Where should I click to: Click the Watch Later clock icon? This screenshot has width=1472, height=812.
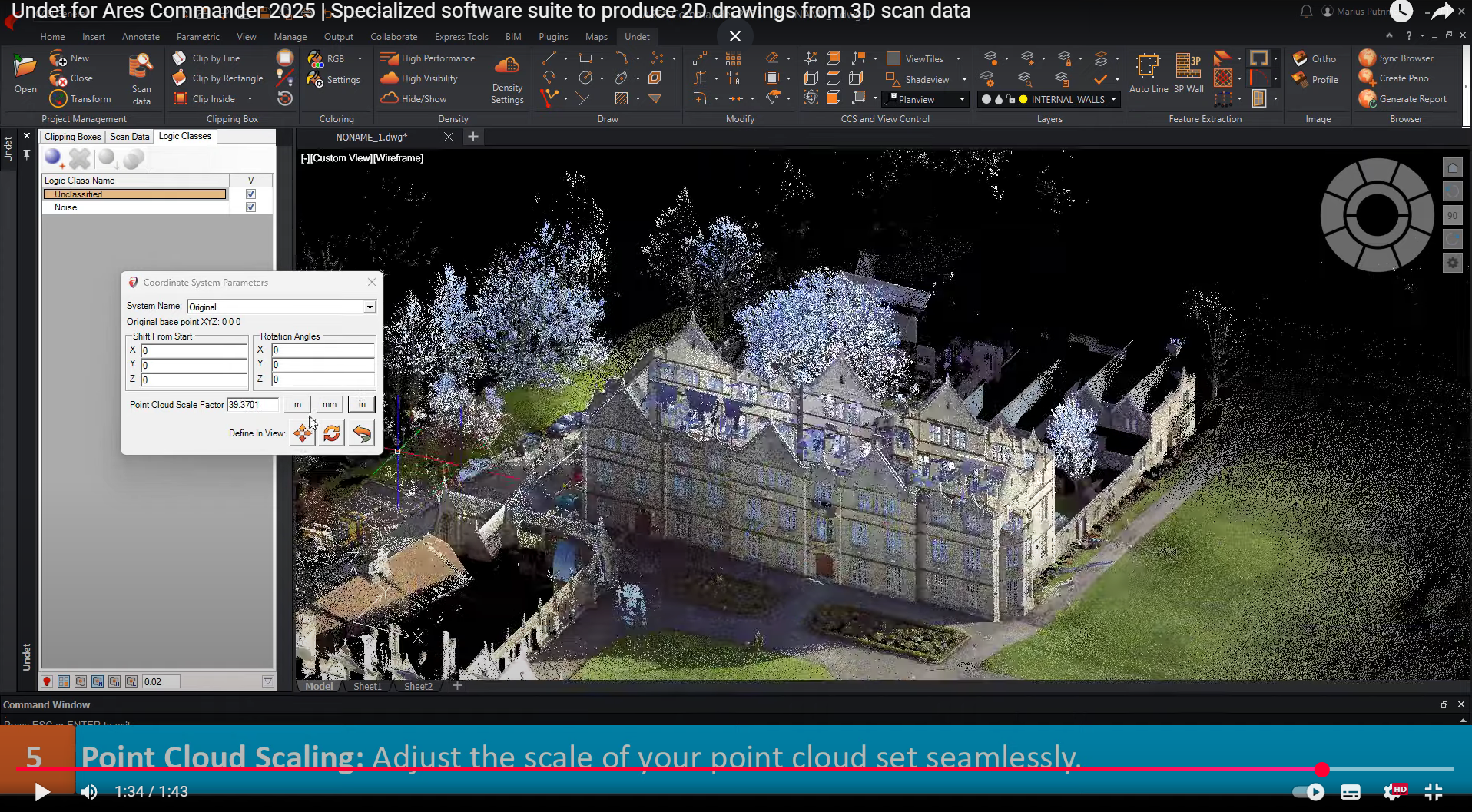point(1401,11)
